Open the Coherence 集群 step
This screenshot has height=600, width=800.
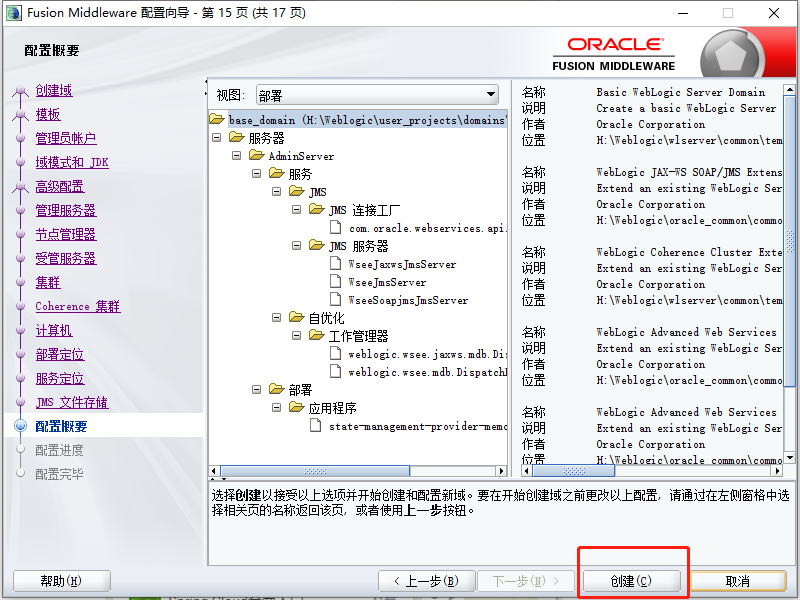[x=78, y=306]
